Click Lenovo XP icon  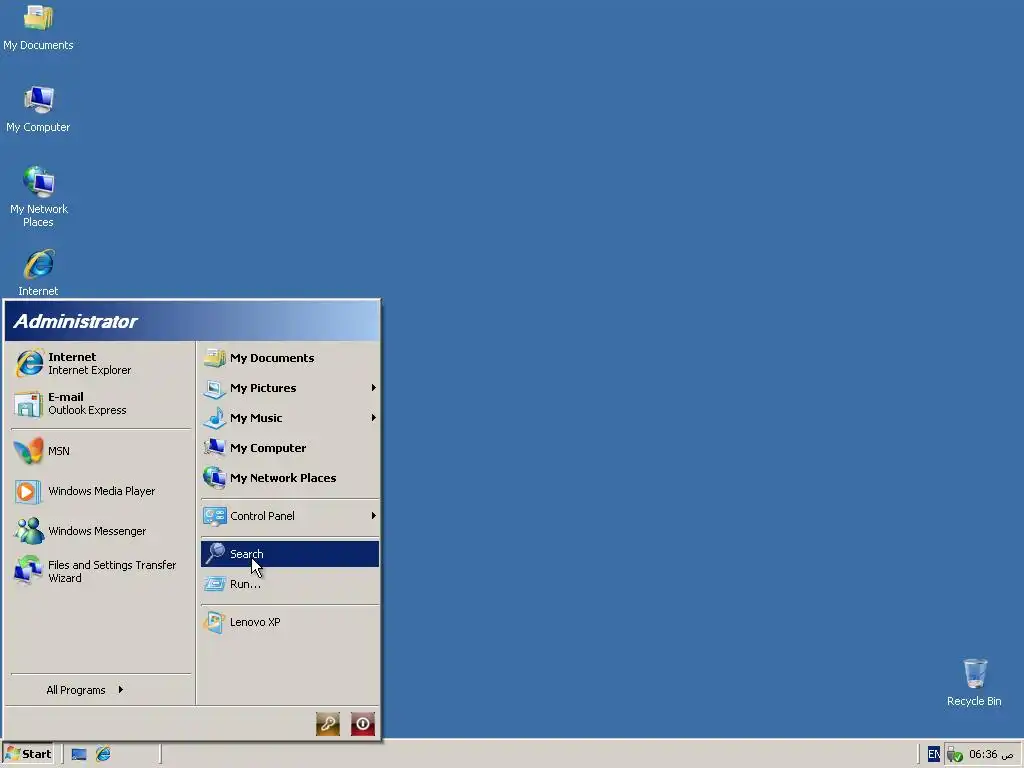214,622
